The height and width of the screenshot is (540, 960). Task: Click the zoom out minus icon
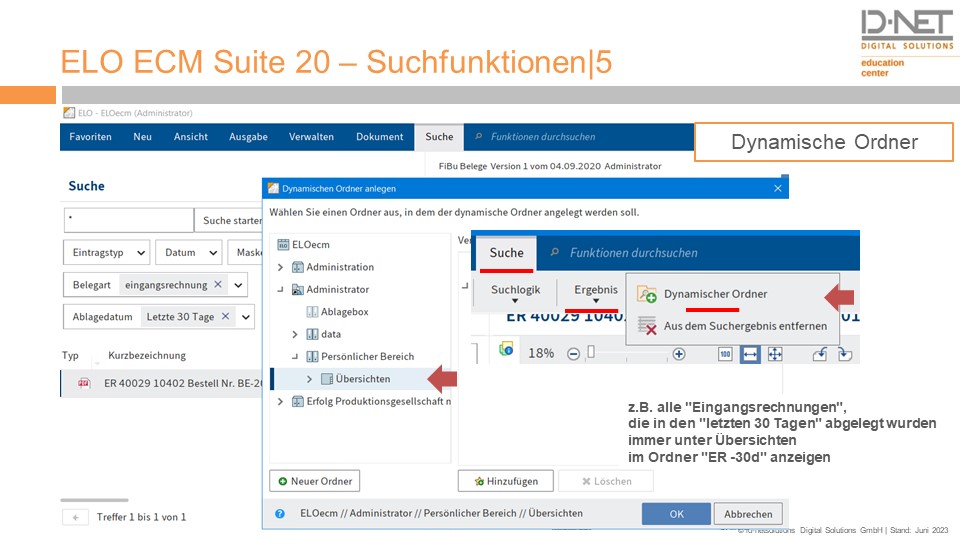pos(573,354)
